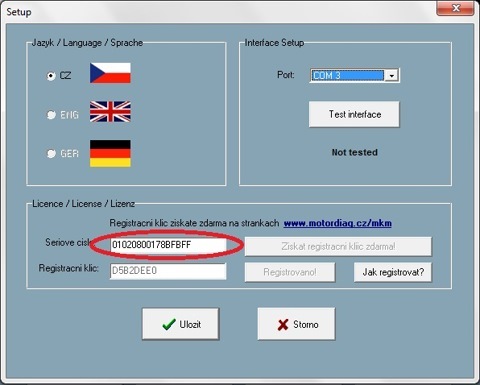Click the Registracni klic: label
The image size is (480, 385).
(x=69, y=268)
